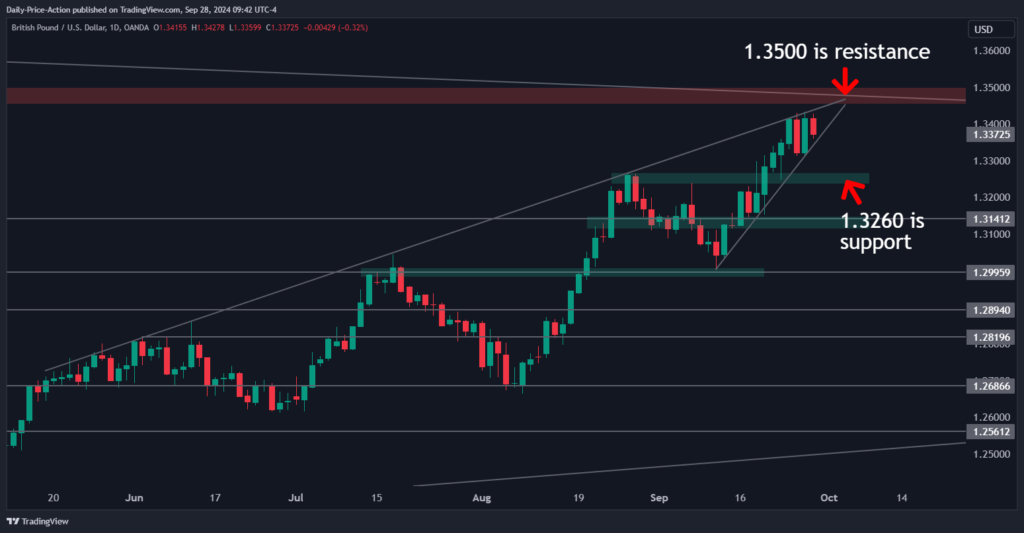The width and height of the screenshot is (1024, 533).
Task: Select the 1.25612 price line label
Action: [x=990, y=432]
